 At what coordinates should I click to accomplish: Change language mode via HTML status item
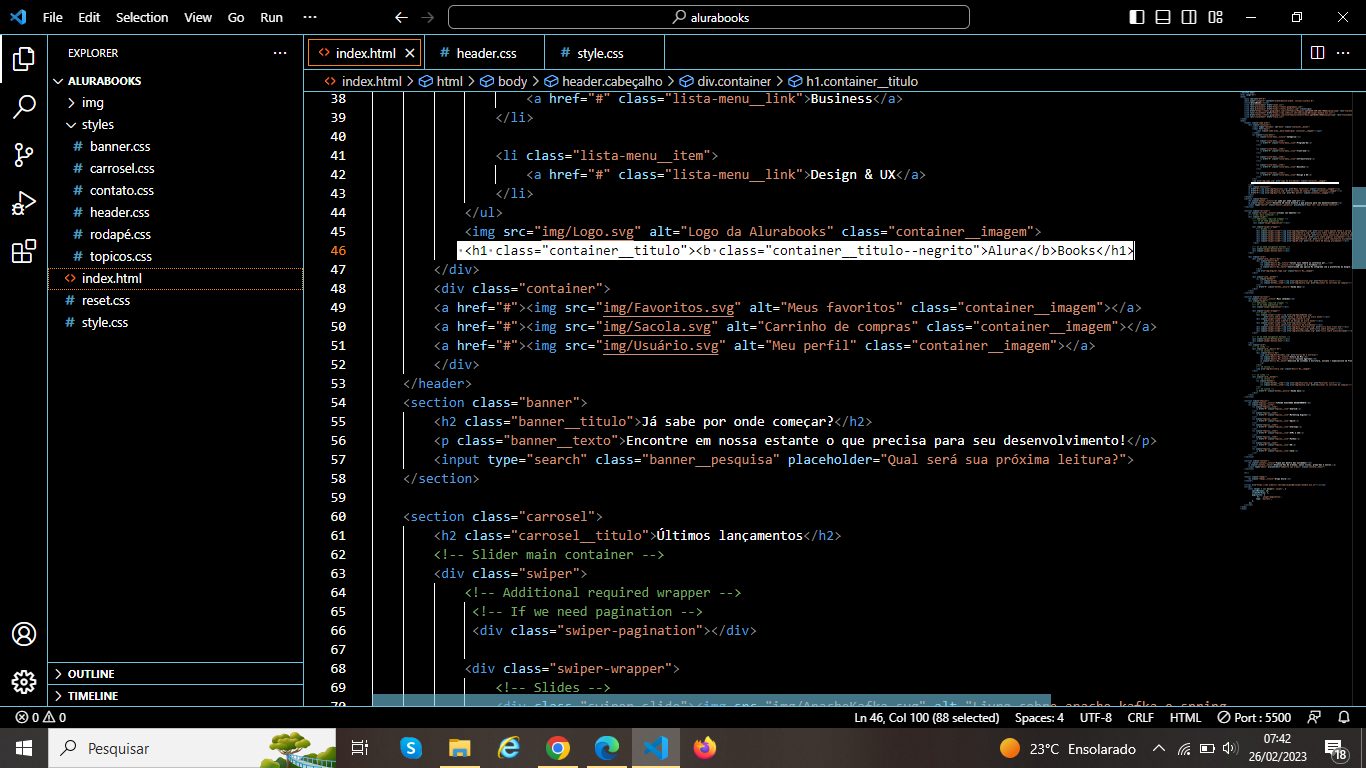point(1185,718)
